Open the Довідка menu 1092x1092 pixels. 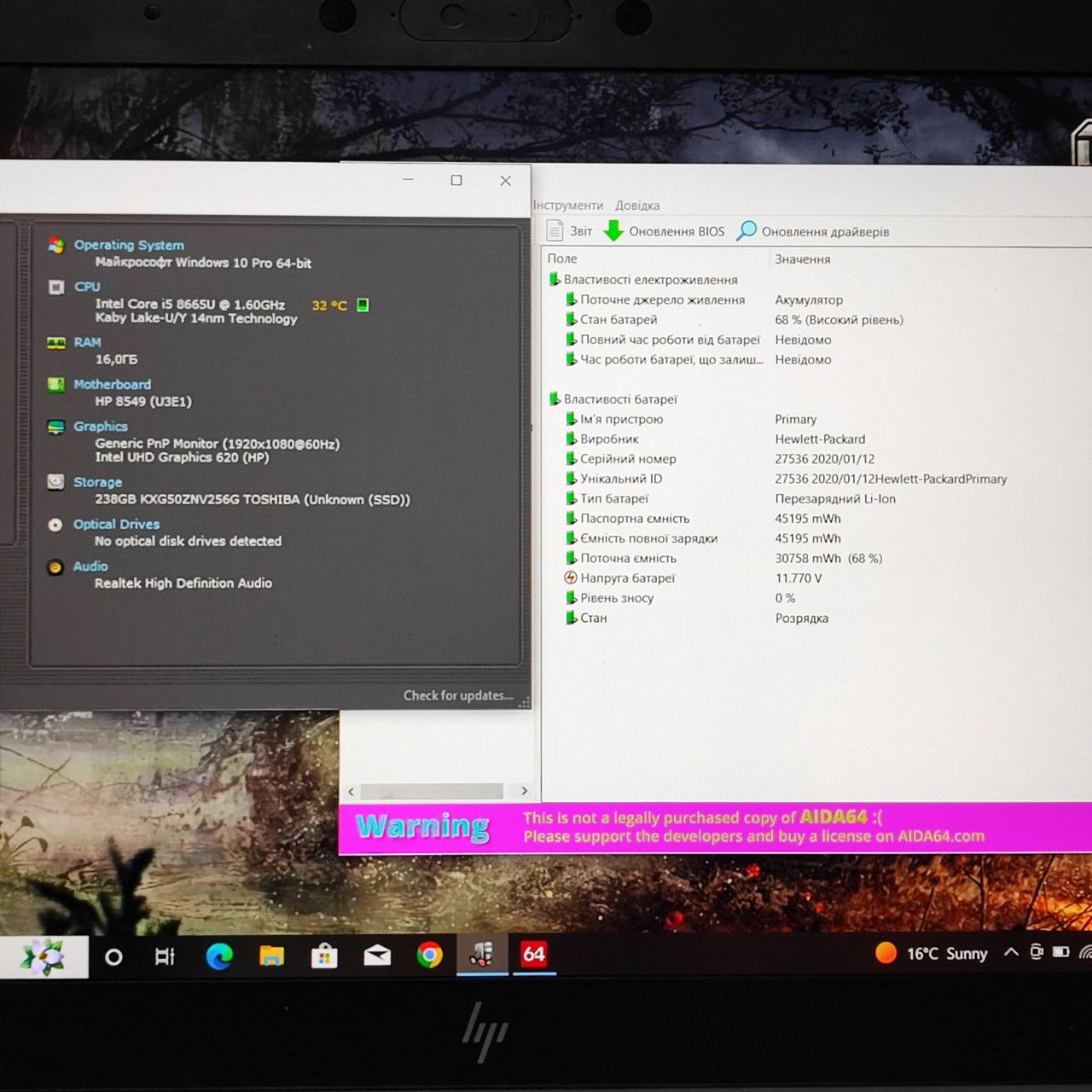637,206
